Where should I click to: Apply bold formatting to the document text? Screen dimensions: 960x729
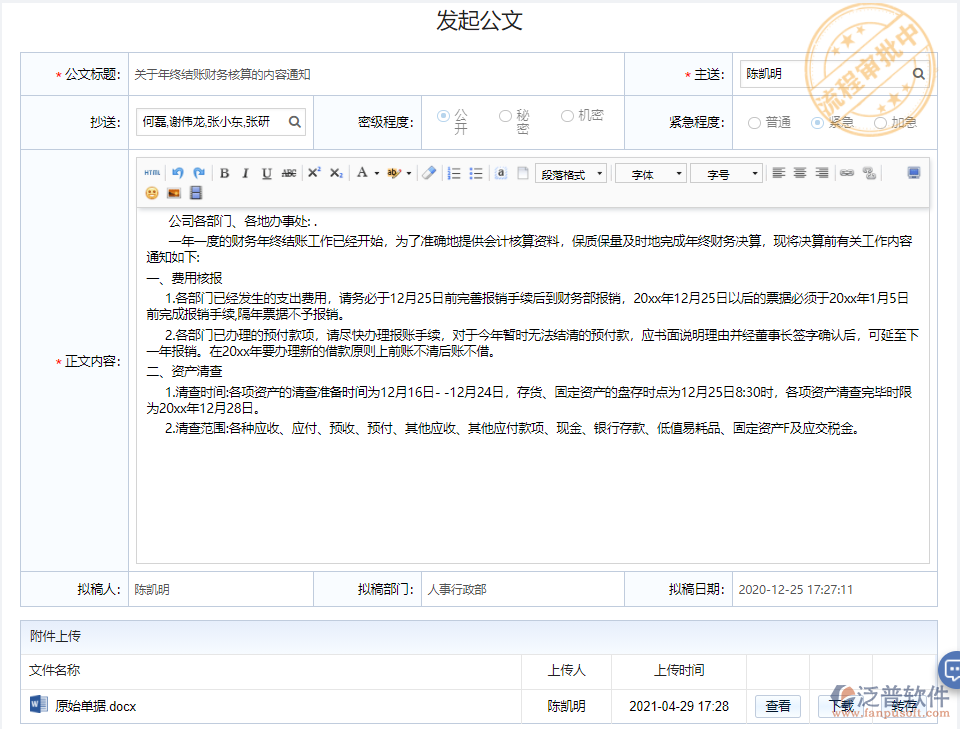click(x=225, y=173)
